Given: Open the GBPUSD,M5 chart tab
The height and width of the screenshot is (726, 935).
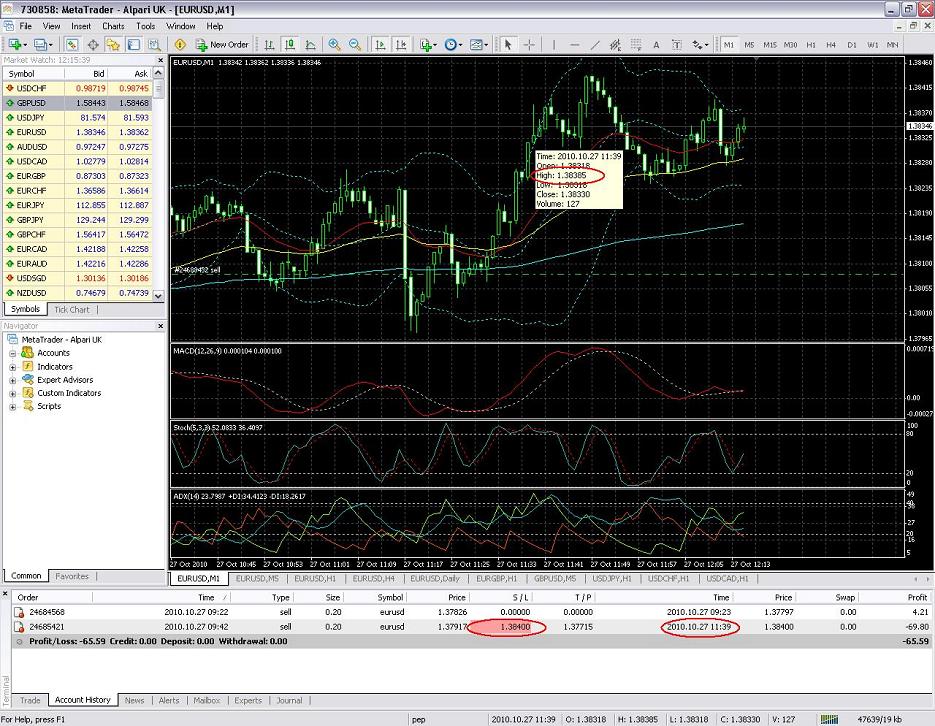Looking at the screenshot, I should click(x=555, y=578).
